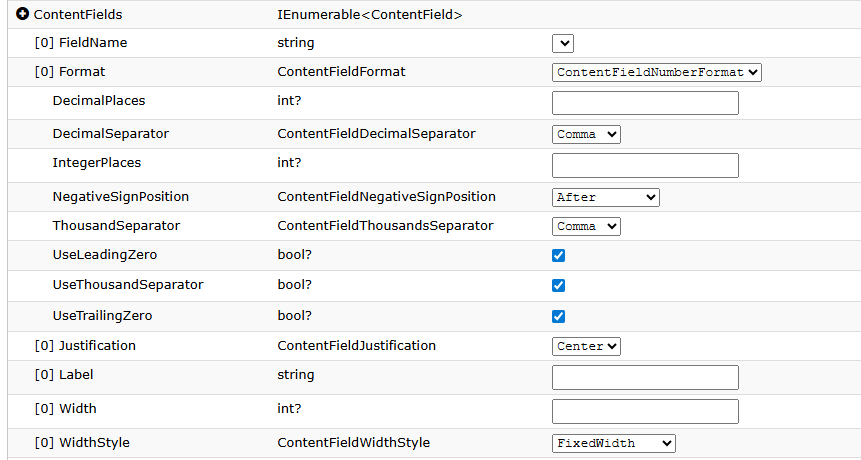Click the DecimalPlaces label
Screen dimensions: 861x460
click(x=99, y=101)
